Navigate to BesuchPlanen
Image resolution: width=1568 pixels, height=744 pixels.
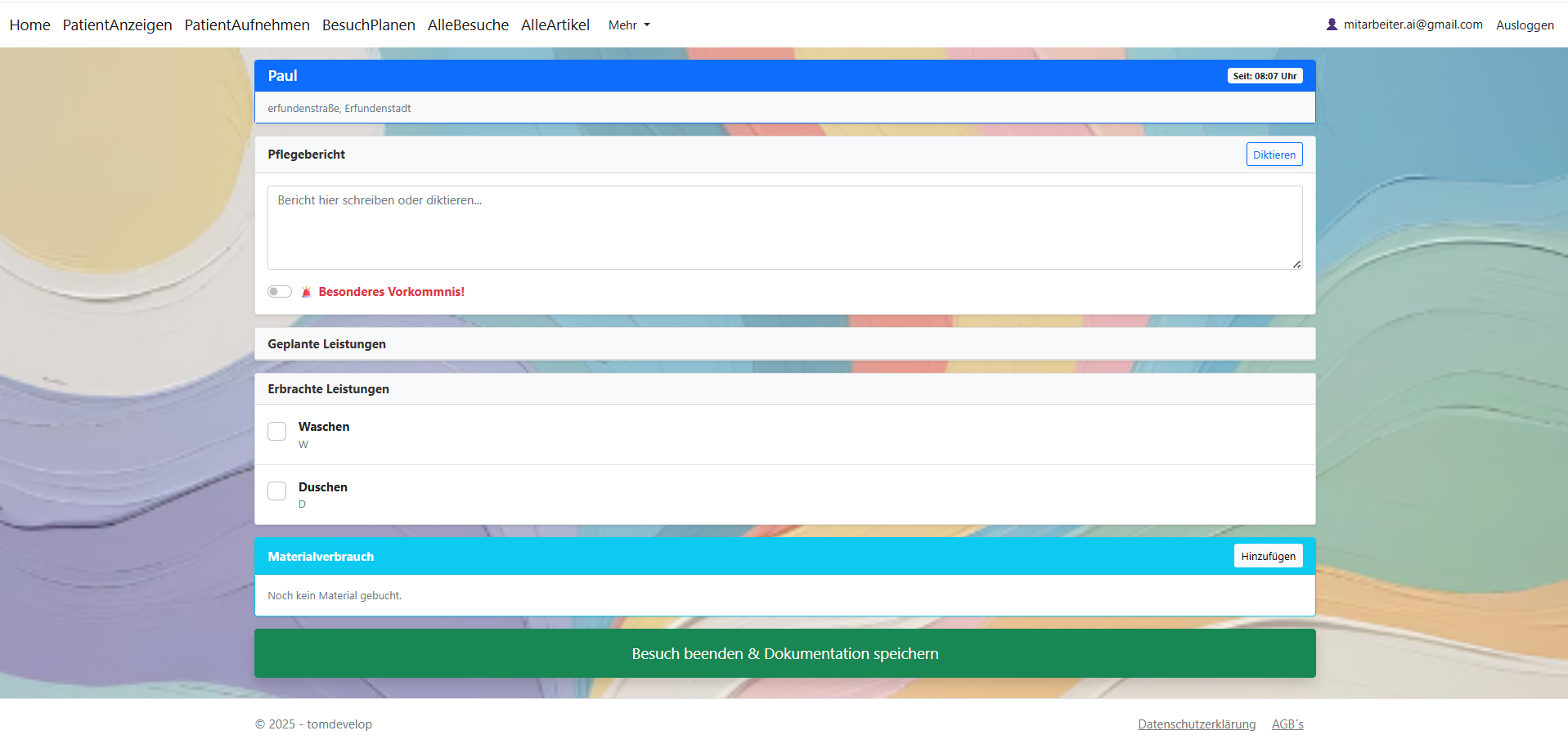(x=368, y=25)
